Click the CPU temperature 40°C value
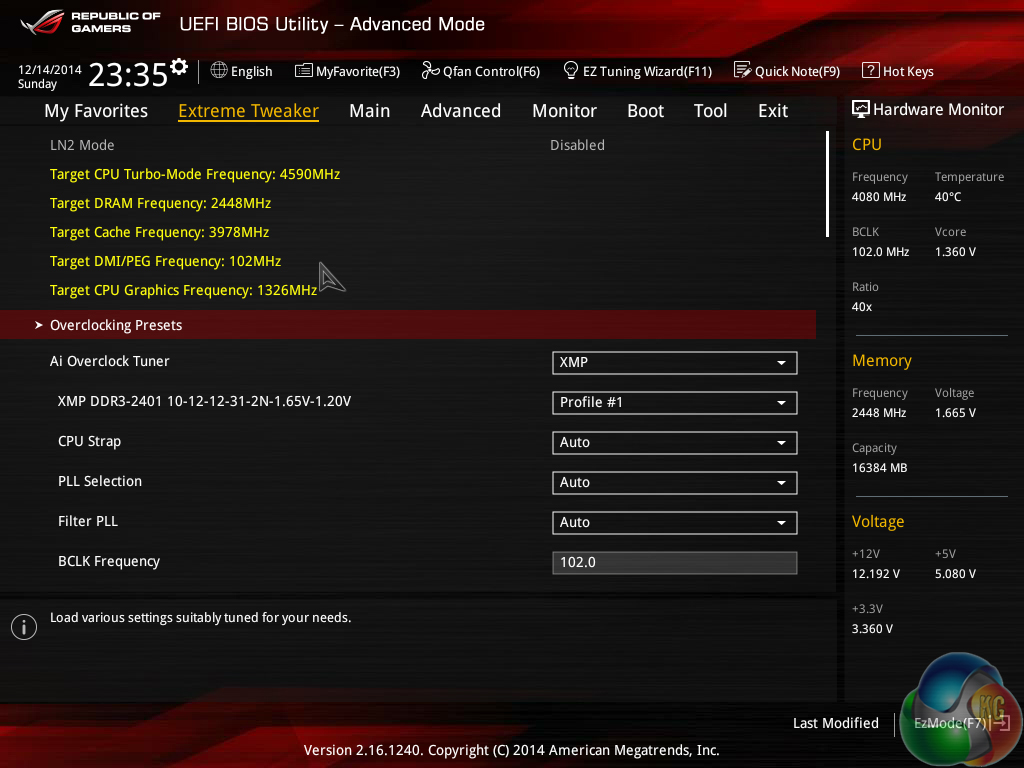1024x768 pixels. point(948,197)
